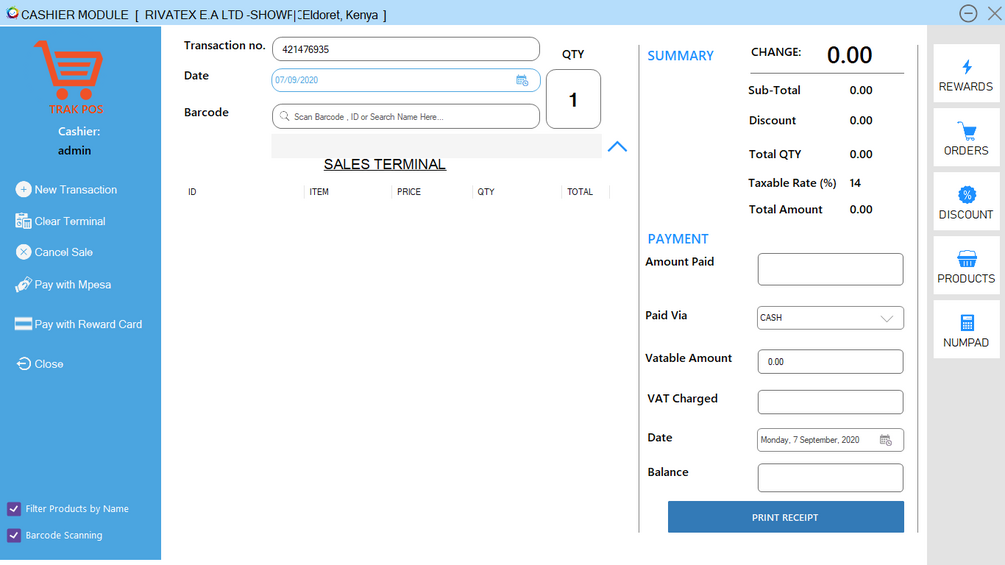This screenshot has height=565, width=1005.
Task: Click the ORDERS label on its button
Action: point(966,151)
